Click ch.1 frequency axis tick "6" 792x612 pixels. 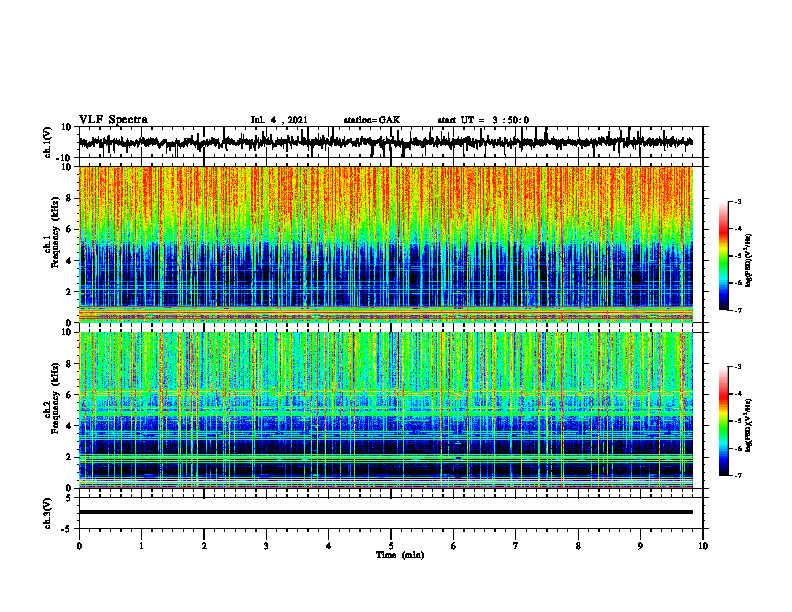(x=70, y=229)
